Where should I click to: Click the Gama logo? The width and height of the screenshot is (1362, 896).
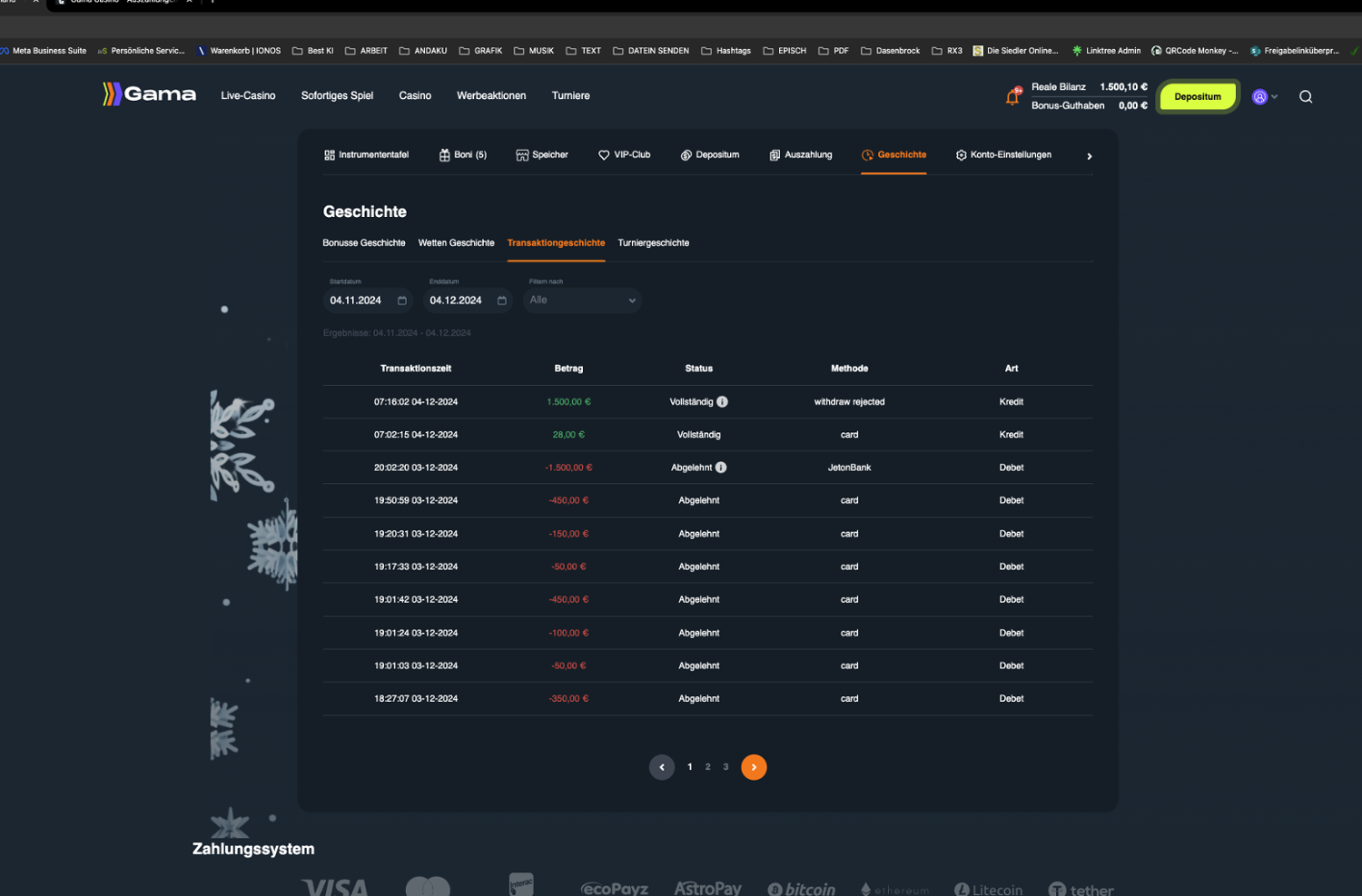[149, 94]
